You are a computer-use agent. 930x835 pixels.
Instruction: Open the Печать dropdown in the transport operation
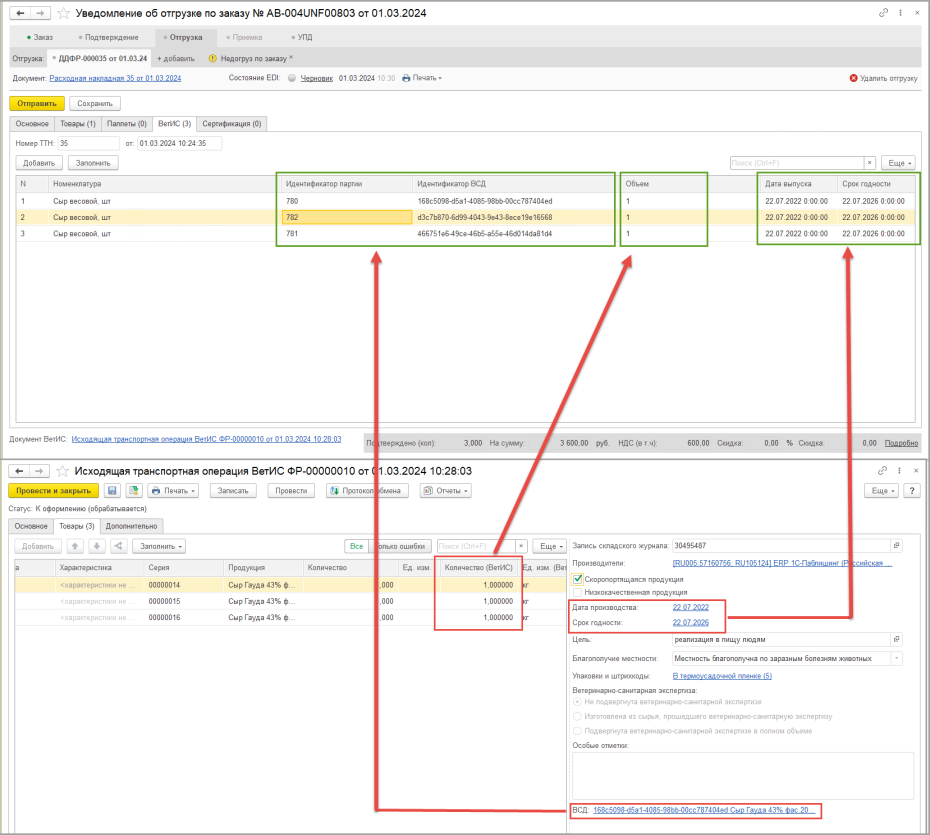point(173,490)
